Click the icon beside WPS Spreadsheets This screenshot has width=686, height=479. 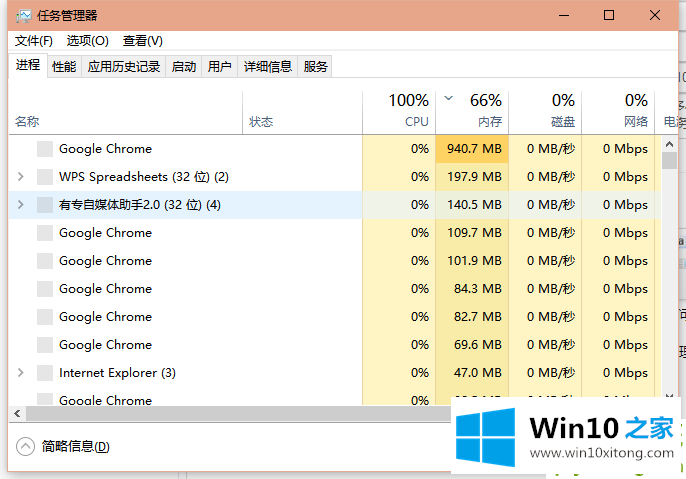click(x=45, y=177)
